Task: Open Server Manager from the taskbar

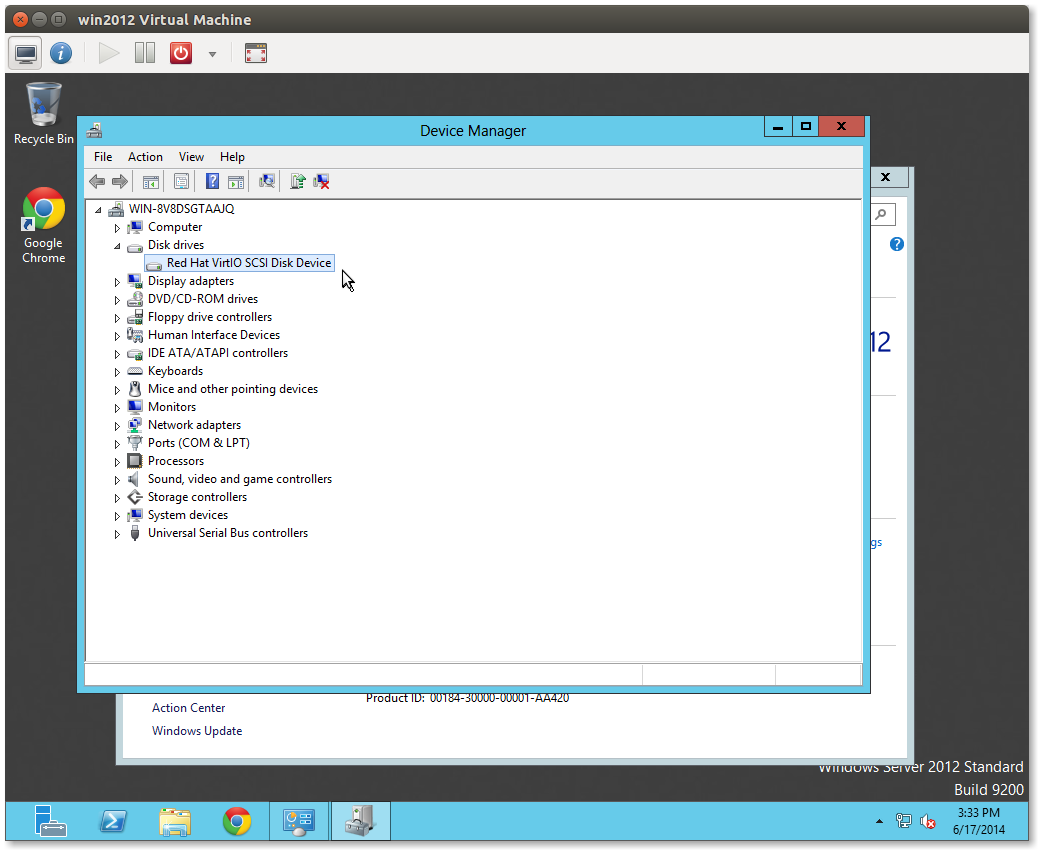Action: 50,821
